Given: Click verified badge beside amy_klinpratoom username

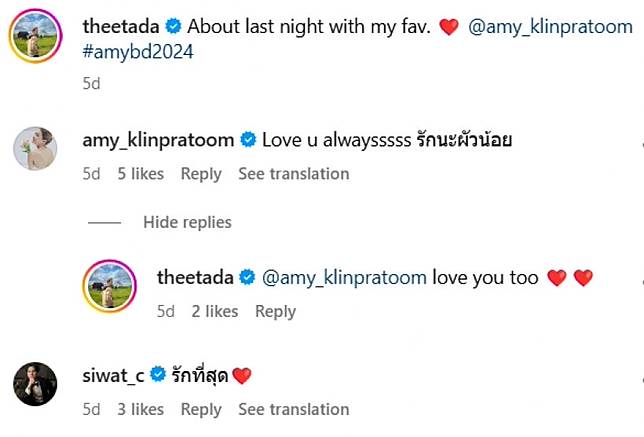Looking at the screenshot, I should click(249, 140).
